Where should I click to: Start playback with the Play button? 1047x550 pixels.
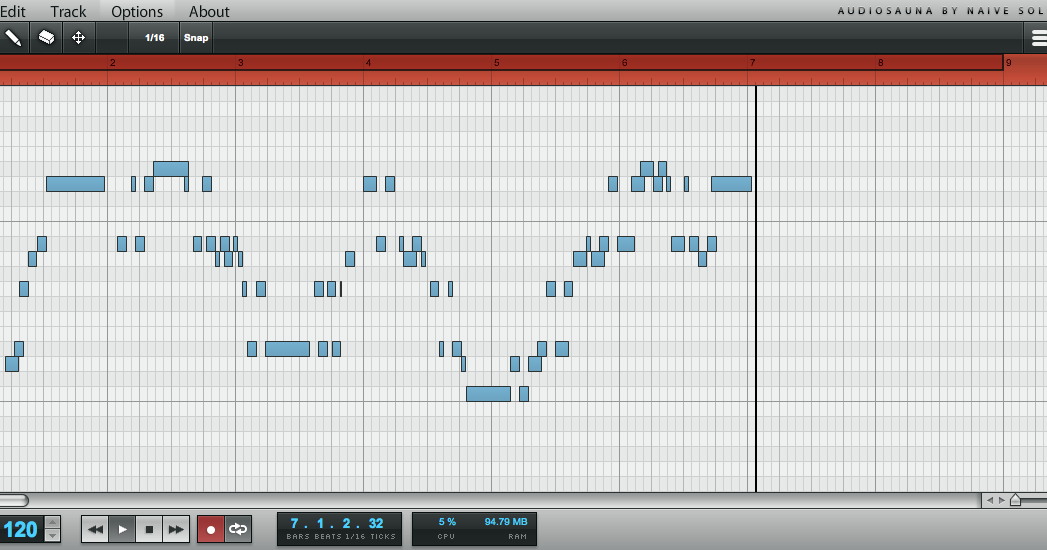pos(122,529)
